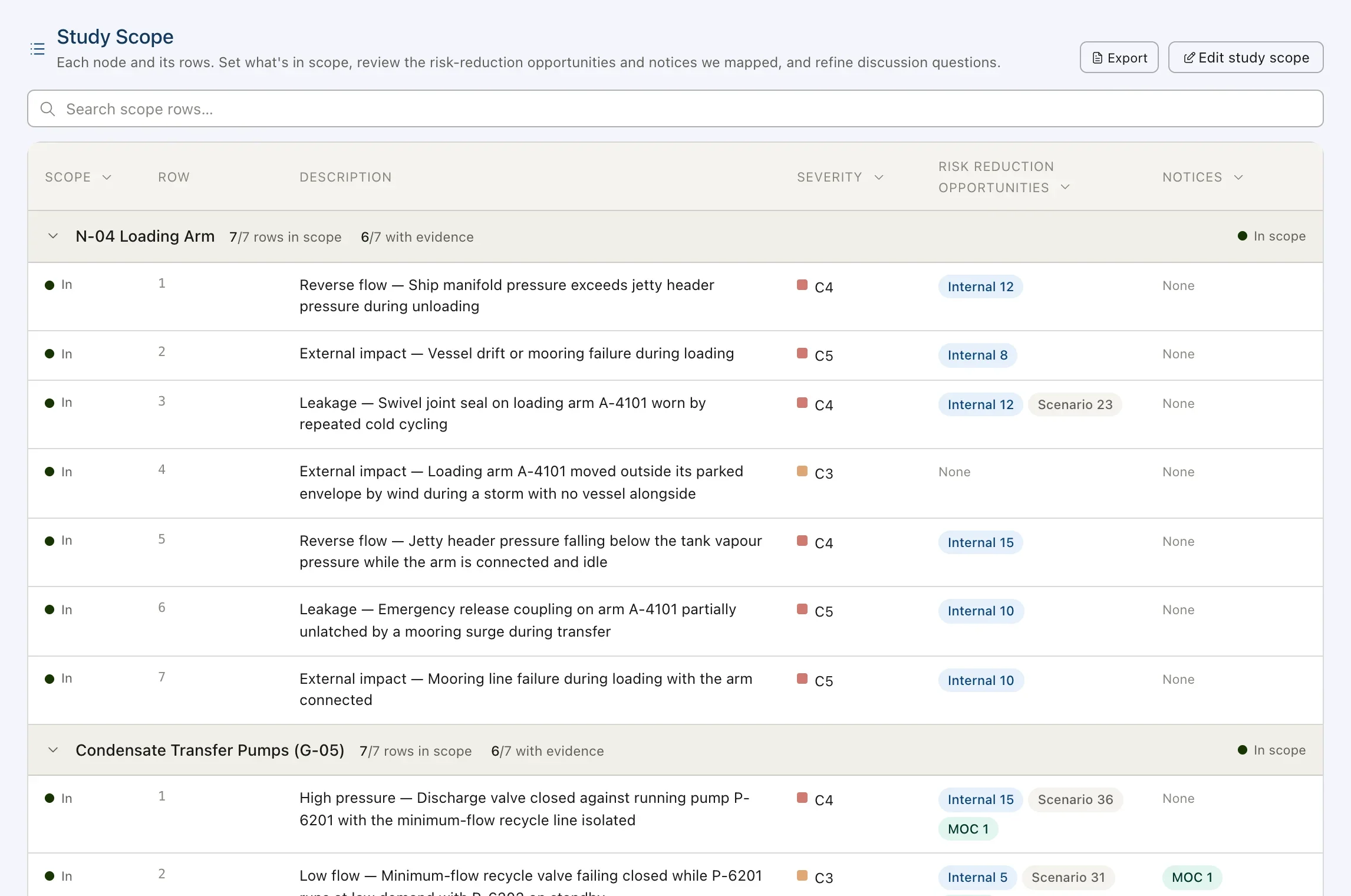The height and width of the screenshot is (896, 1351).
Task: Toggle scope for vessel drift row
Action: (x=58, y=354)
